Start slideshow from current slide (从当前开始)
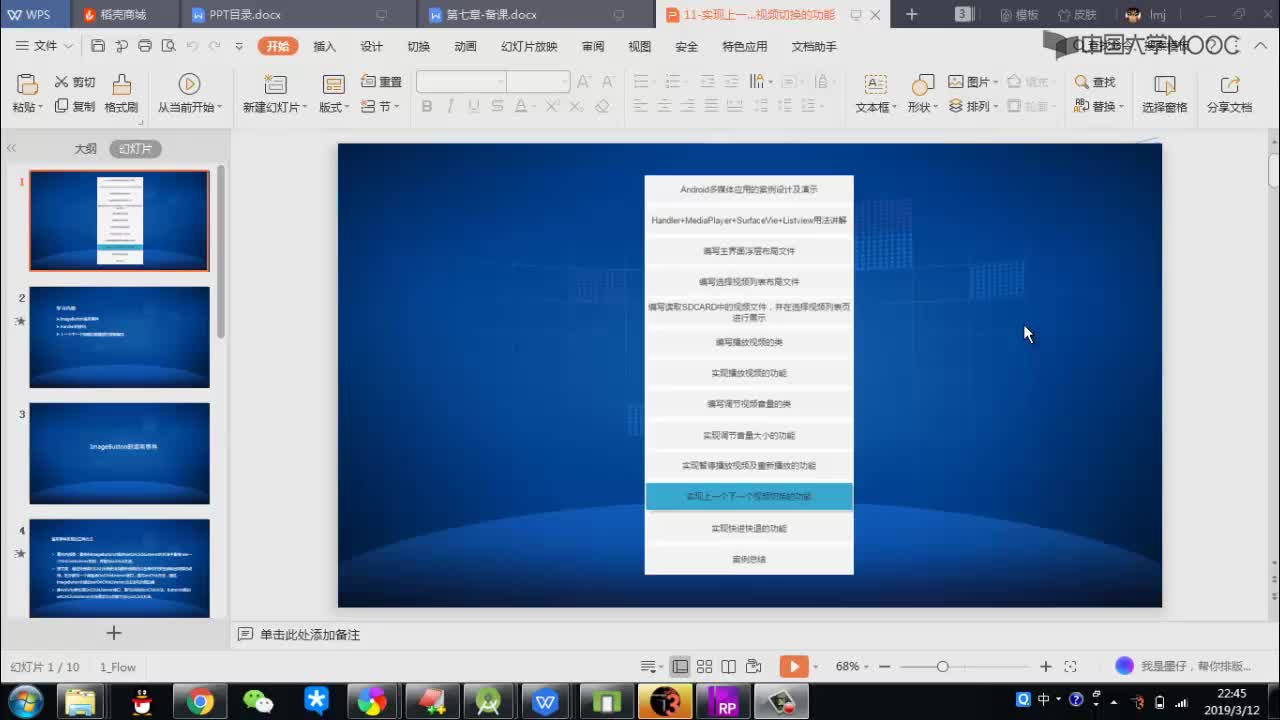1280x720 pixels. pyautogui.click(x=189, y=93)
